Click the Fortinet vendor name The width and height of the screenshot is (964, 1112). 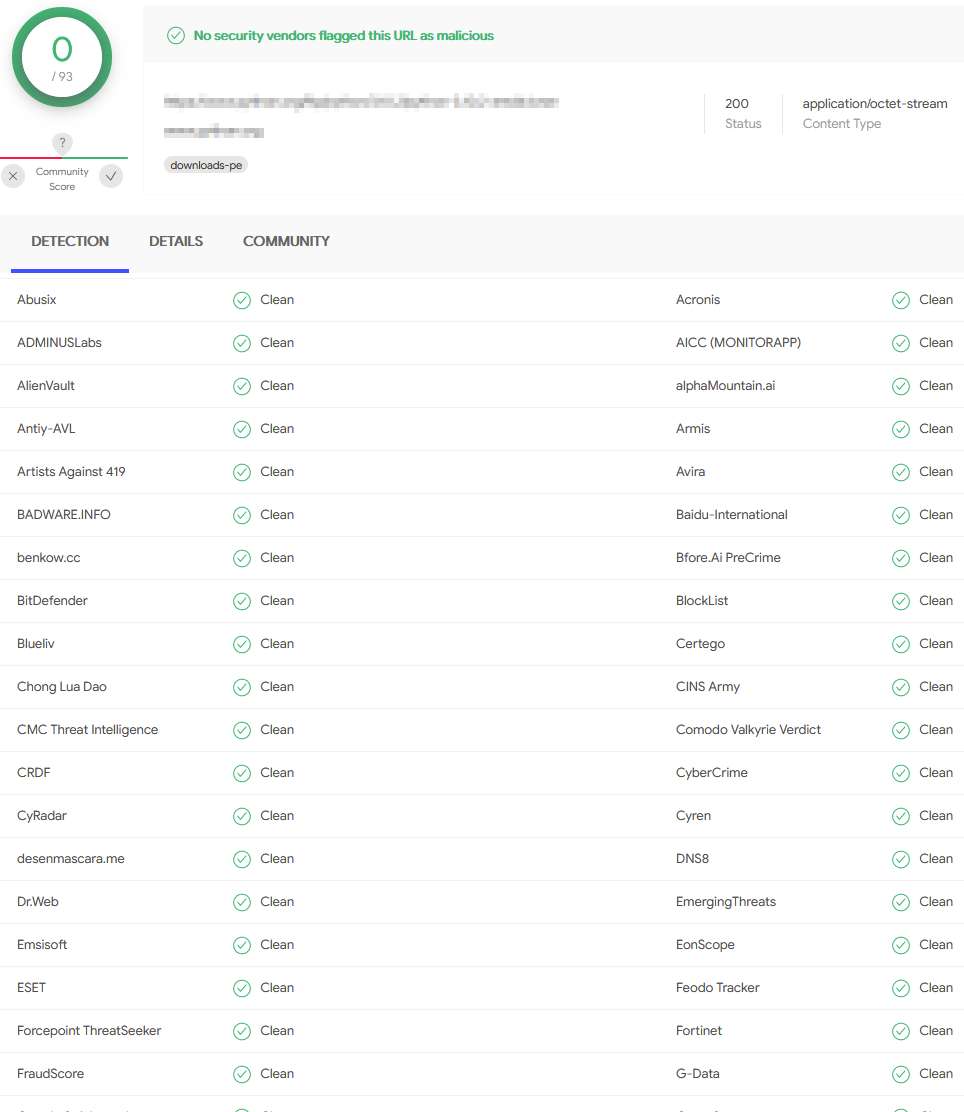[x=699, y=1030]
